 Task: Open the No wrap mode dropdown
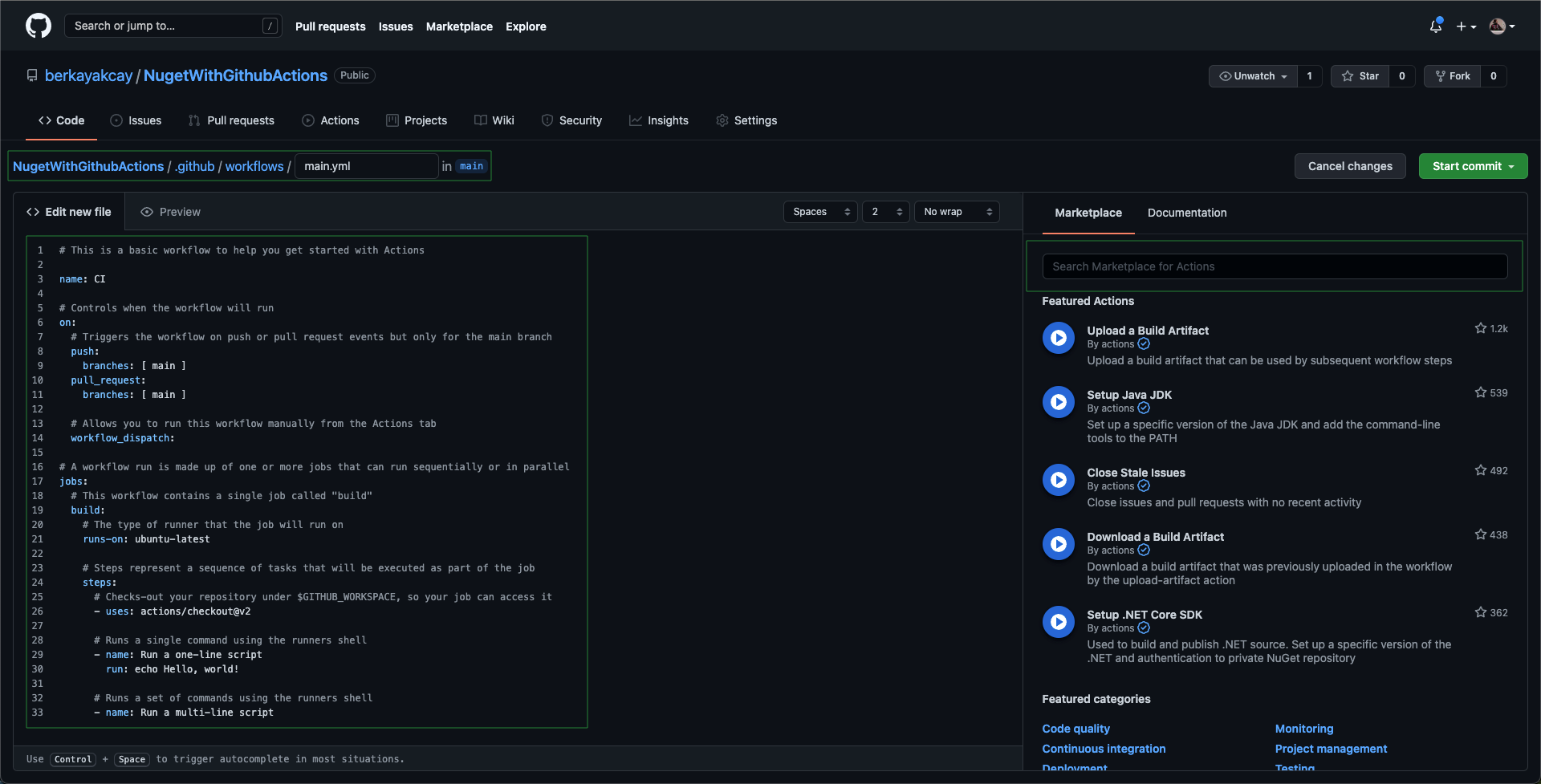pyautogui.click(x=957, y=212)
